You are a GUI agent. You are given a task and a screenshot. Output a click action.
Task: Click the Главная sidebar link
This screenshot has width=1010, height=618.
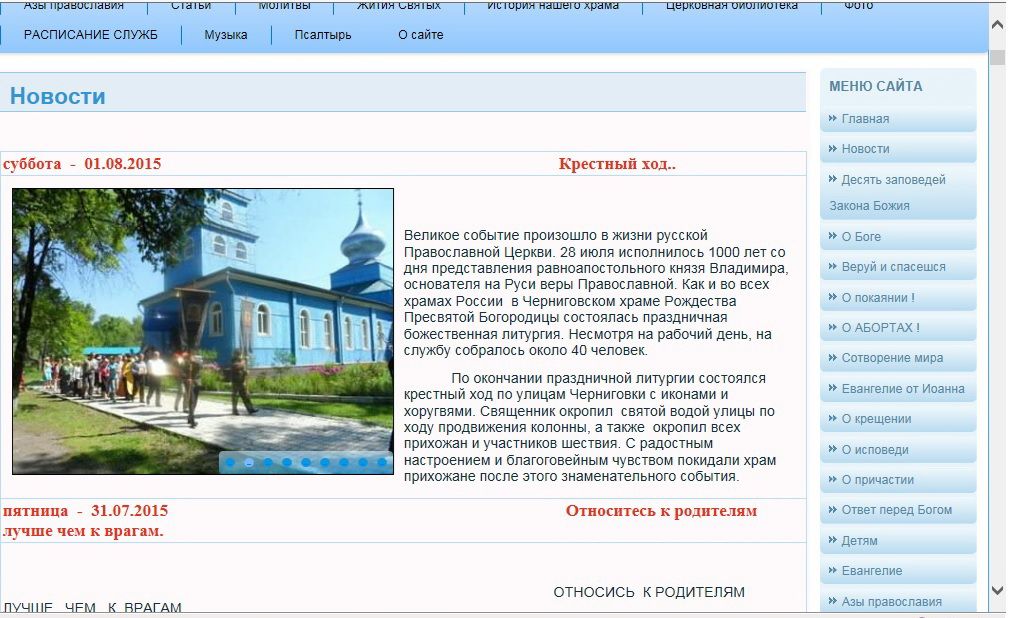[x=865, y=119]
